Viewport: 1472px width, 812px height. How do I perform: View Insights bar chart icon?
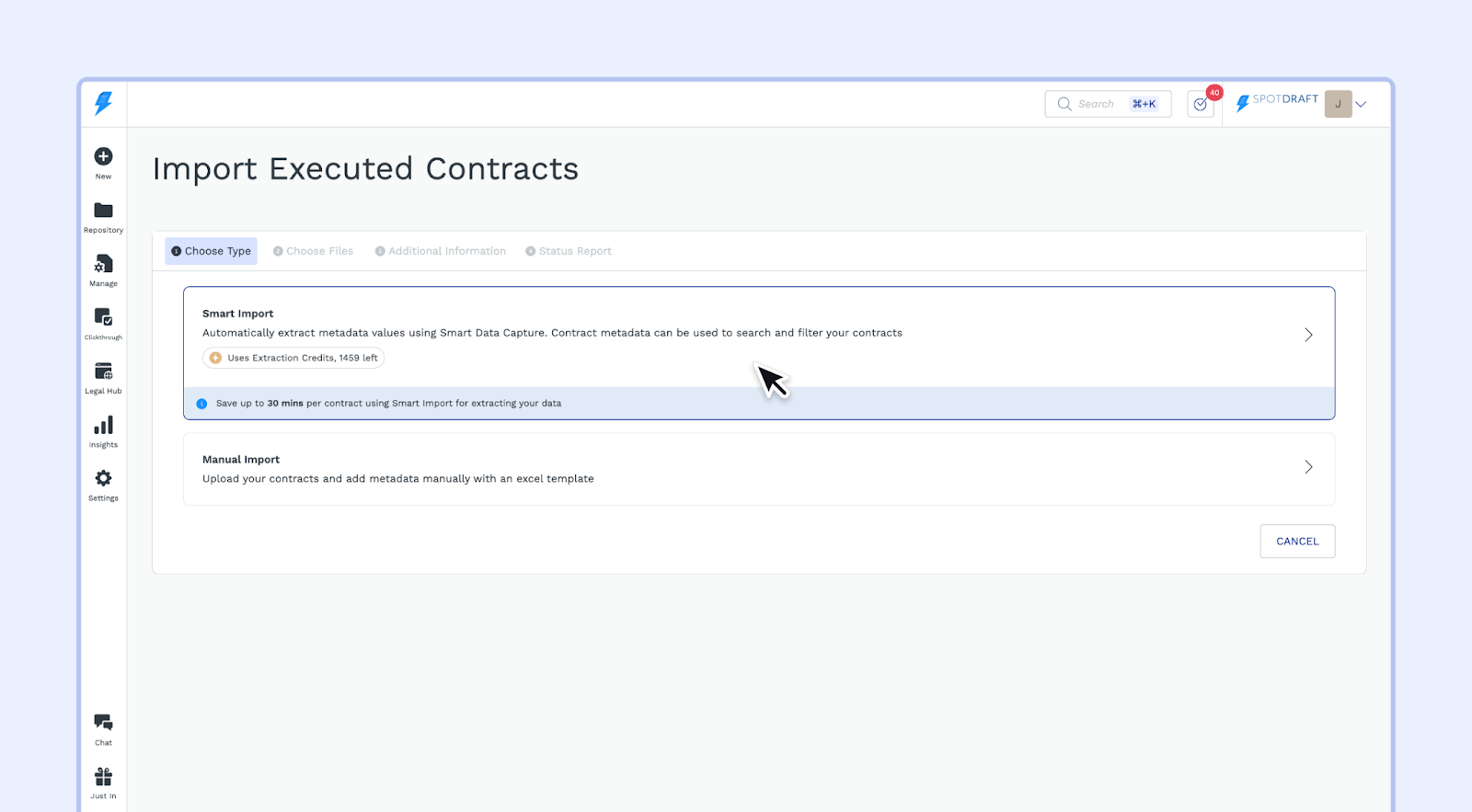103,426
